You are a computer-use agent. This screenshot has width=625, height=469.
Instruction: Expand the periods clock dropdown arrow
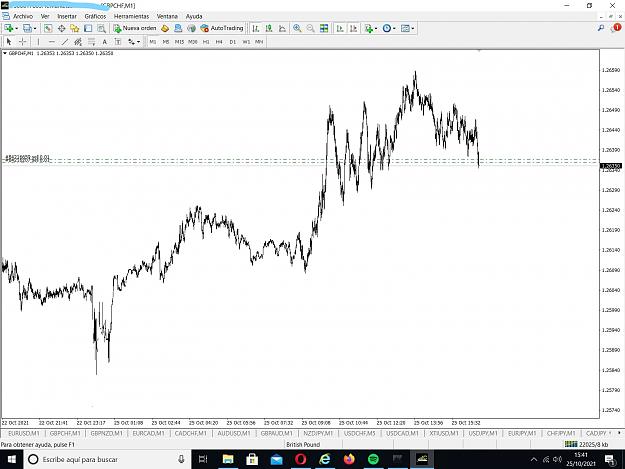click(394, 29)
